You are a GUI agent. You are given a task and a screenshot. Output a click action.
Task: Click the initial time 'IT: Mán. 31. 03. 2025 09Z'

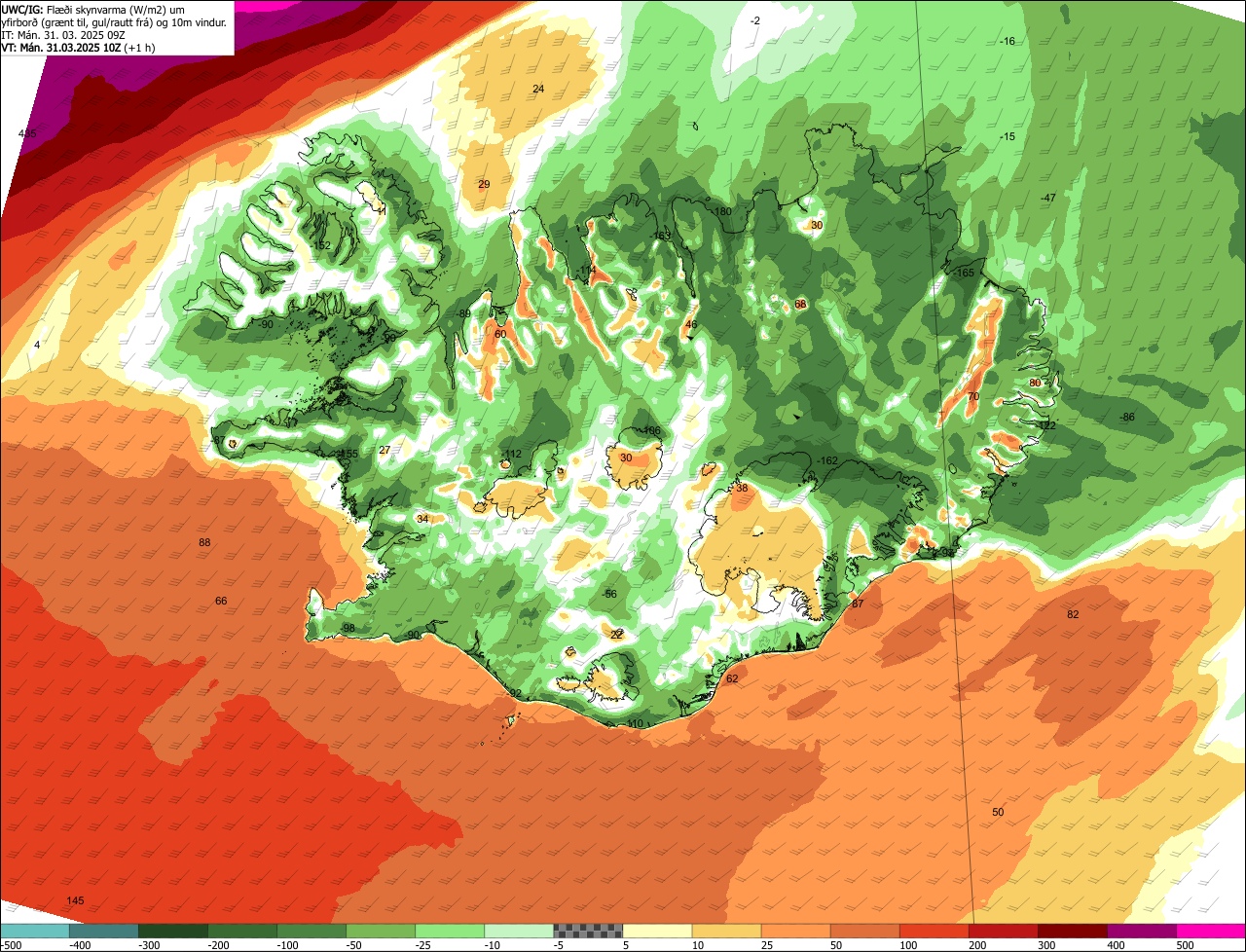click(x=62, y=34)
